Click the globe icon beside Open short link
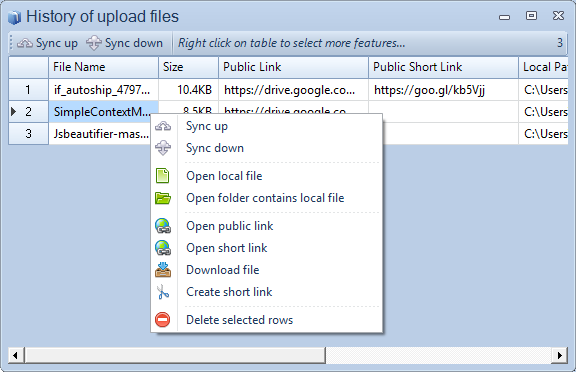 click(x=163, y=248)
